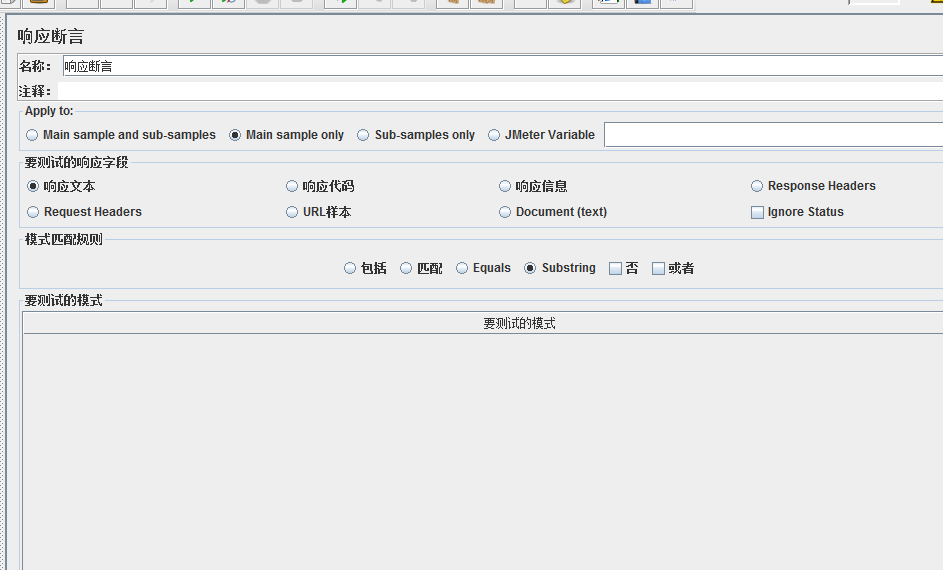Click the 注释 comments input field
943x570 pixels.
pyautogui.click(x=500, y=91)
